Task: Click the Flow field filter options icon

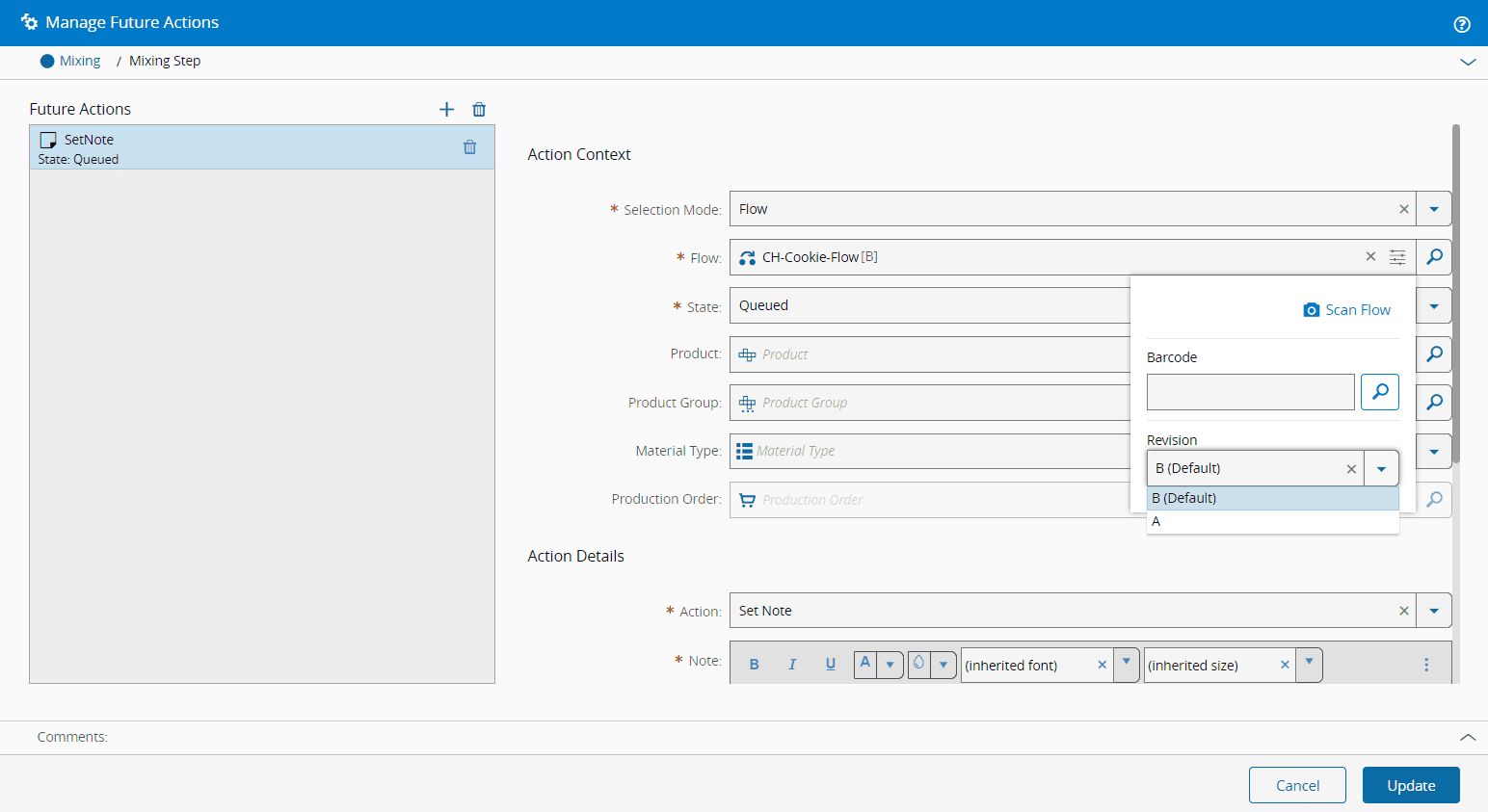Action: [1396, 257]
